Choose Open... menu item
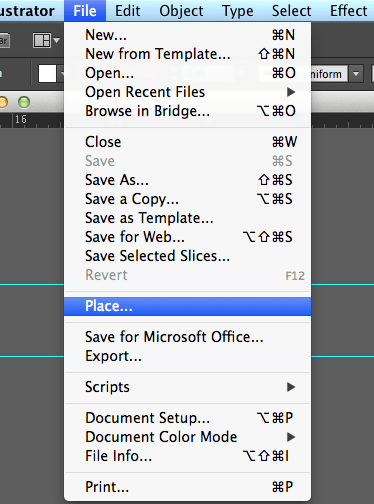 coord(187,73)
